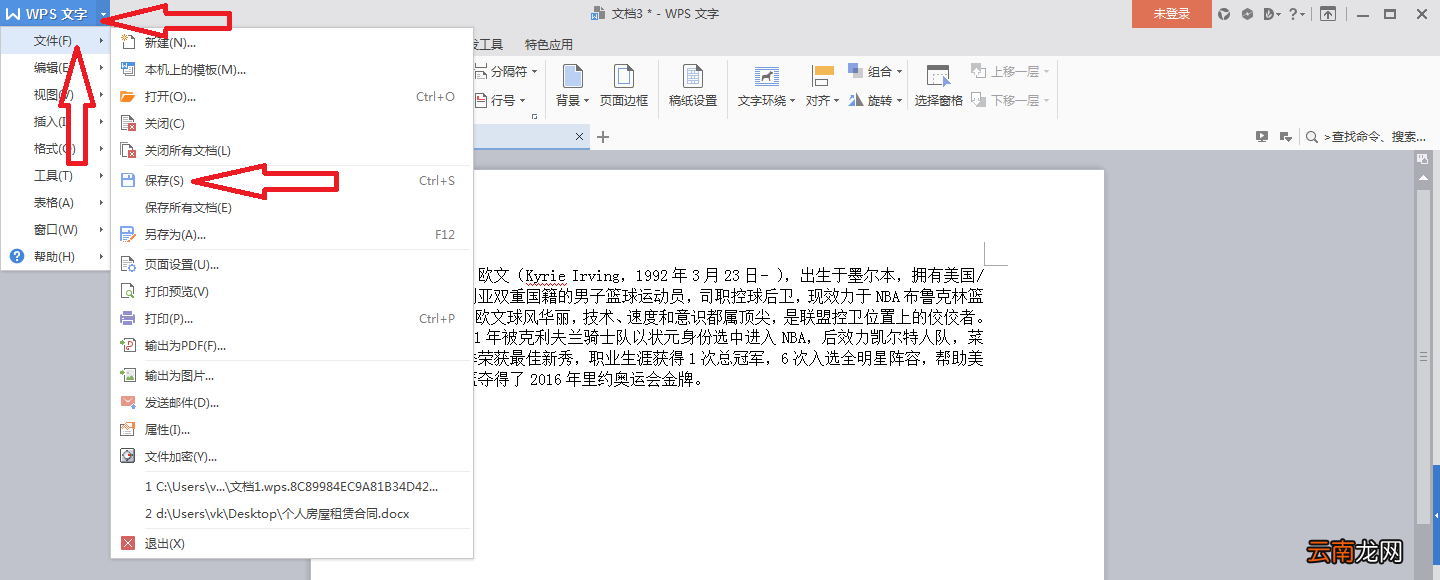Click the collapse ribbon upload-arrow icon

(1327, 14)
